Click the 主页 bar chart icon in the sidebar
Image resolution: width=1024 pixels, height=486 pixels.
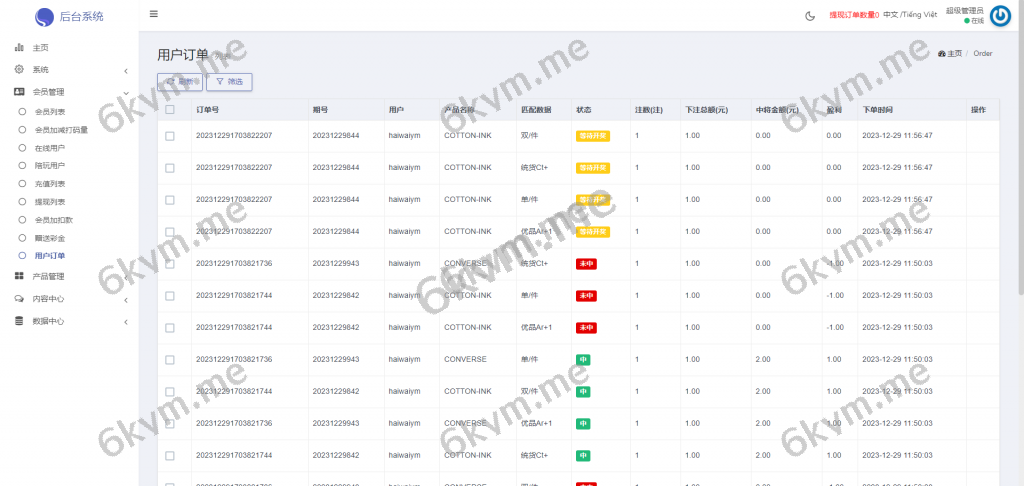click(x=19, y=47)
